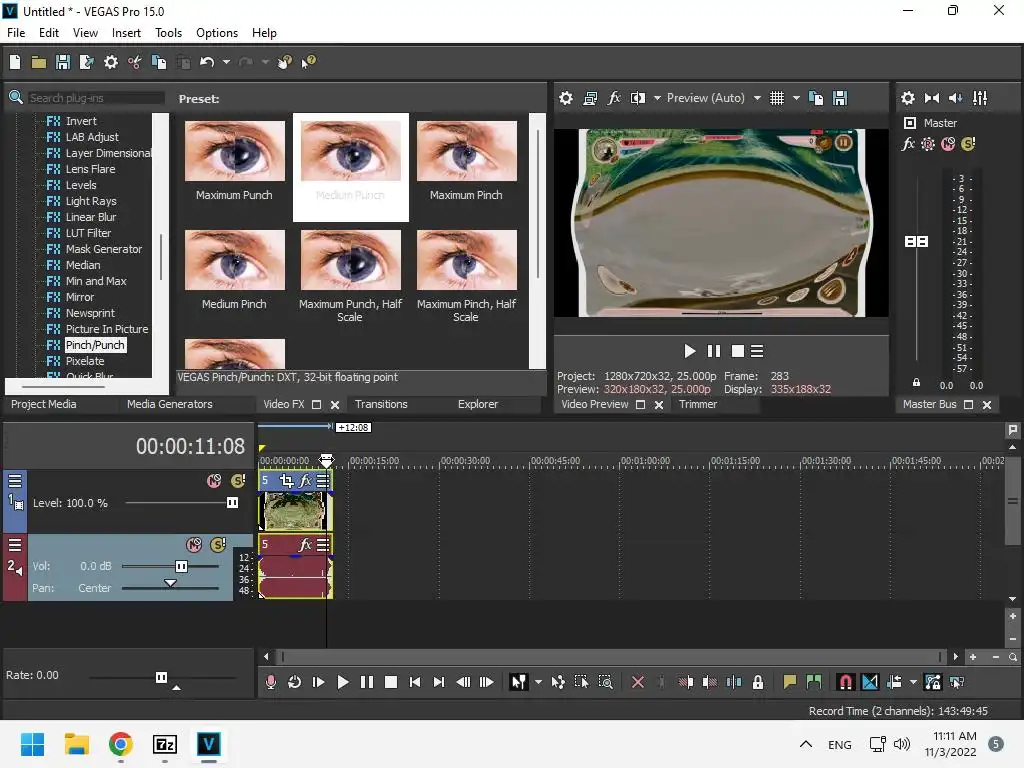Switch to Transitions tab

click(x=381, y=404)
